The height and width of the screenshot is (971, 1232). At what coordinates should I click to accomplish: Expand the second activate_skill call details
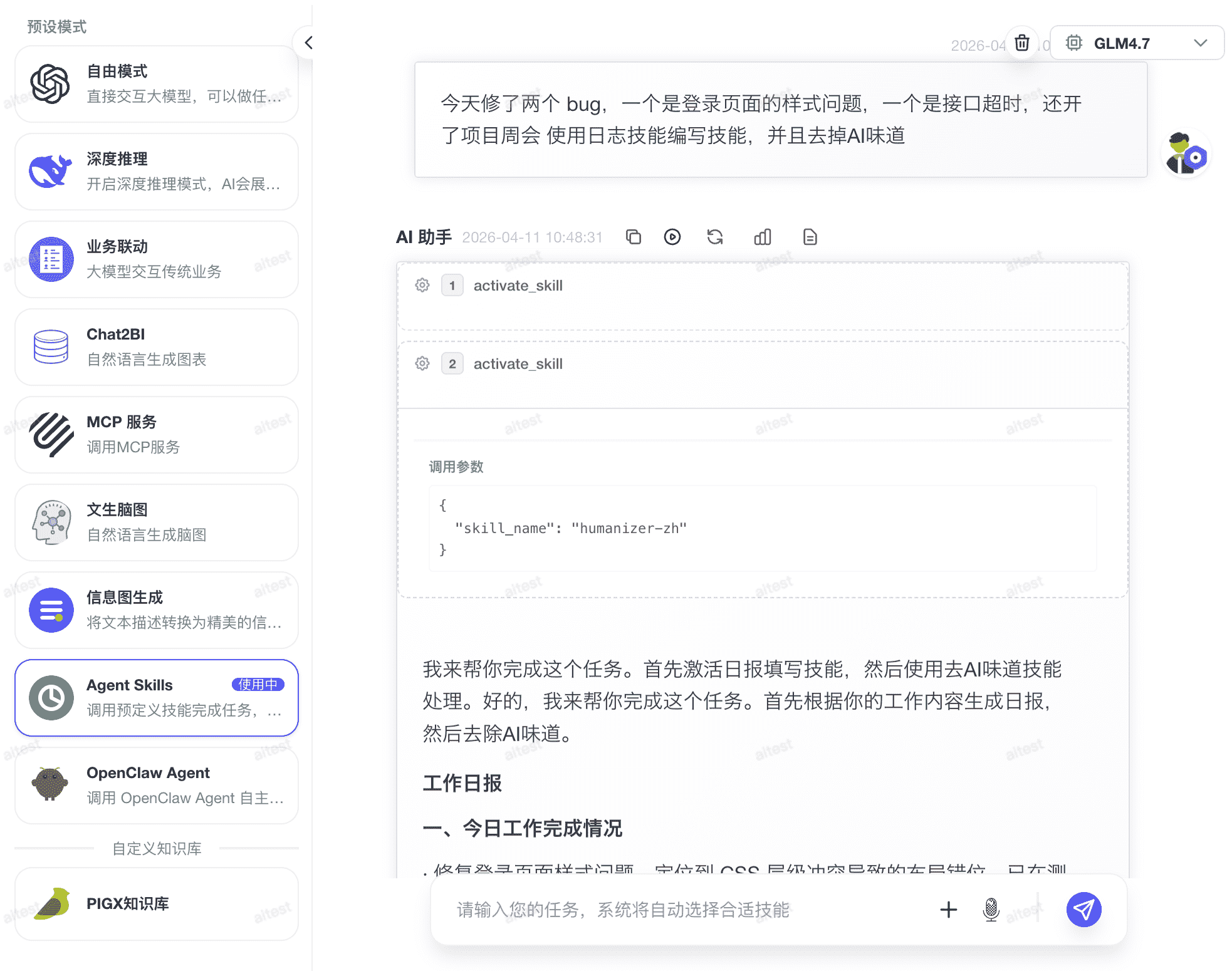tap(518, 363)
